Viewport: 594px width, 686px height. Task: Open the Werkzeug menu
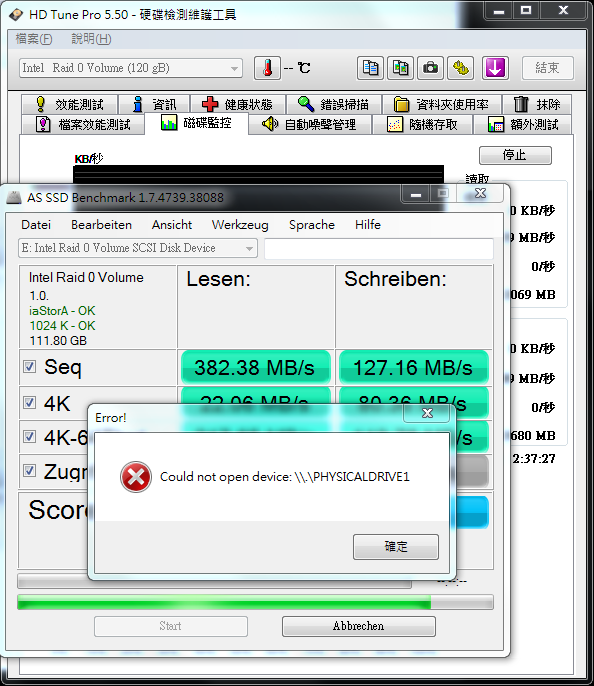click(x=240, y=225)
